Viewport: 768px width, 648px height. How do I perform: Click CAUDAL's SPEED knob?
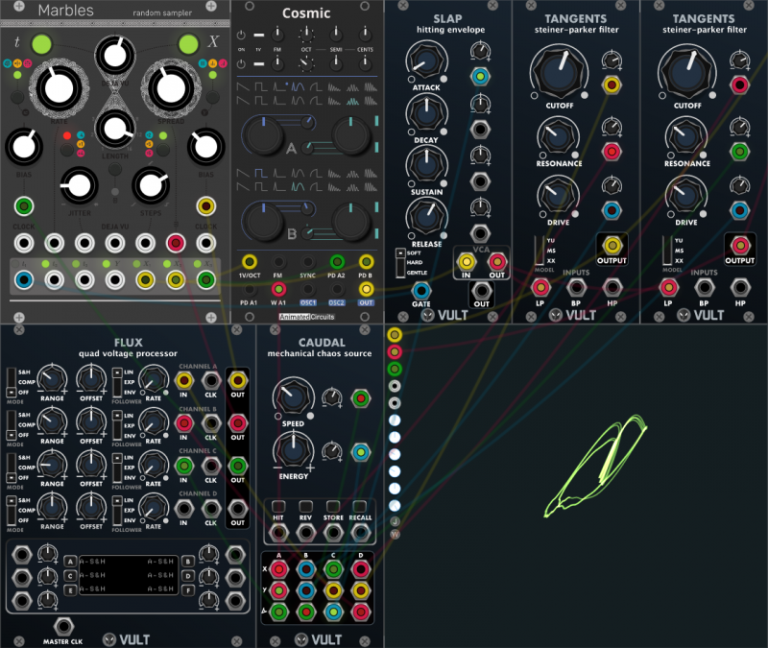point(293,397)
